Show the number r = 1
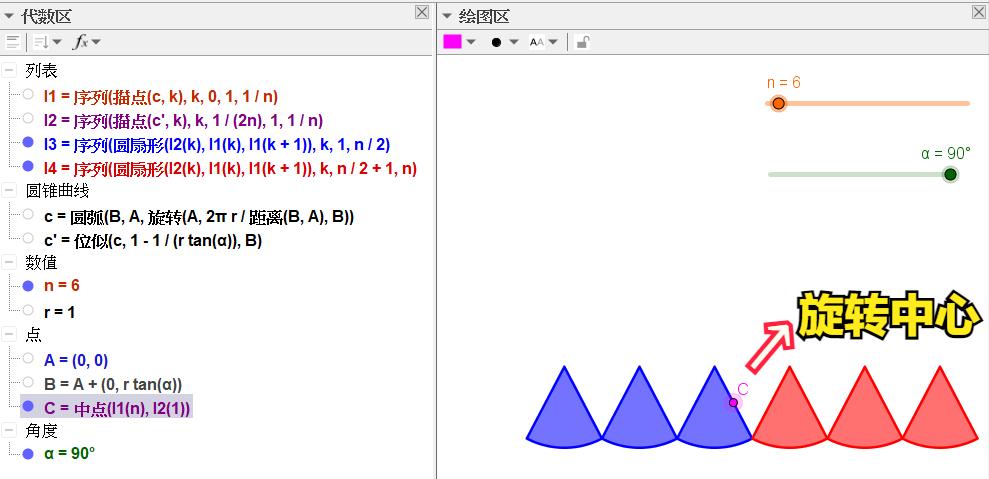This screenshot has height=479, width=989. click(27, 311)
